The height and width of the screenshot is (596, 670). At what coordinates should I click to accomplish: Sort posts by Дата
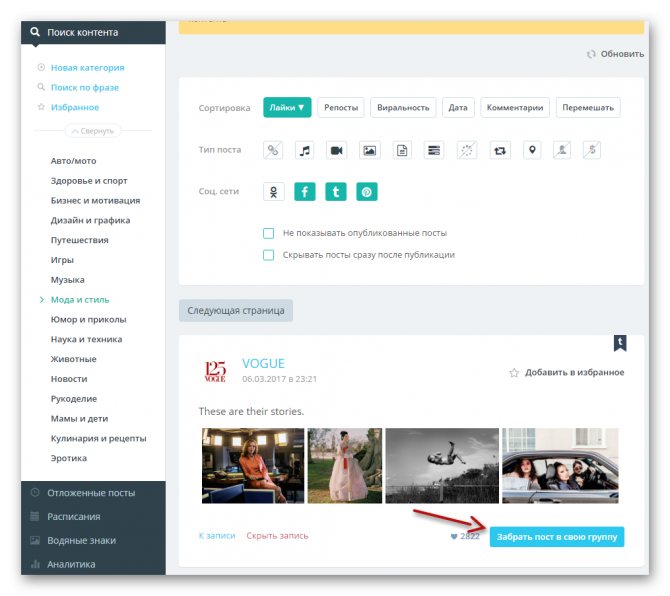[458, 108]
